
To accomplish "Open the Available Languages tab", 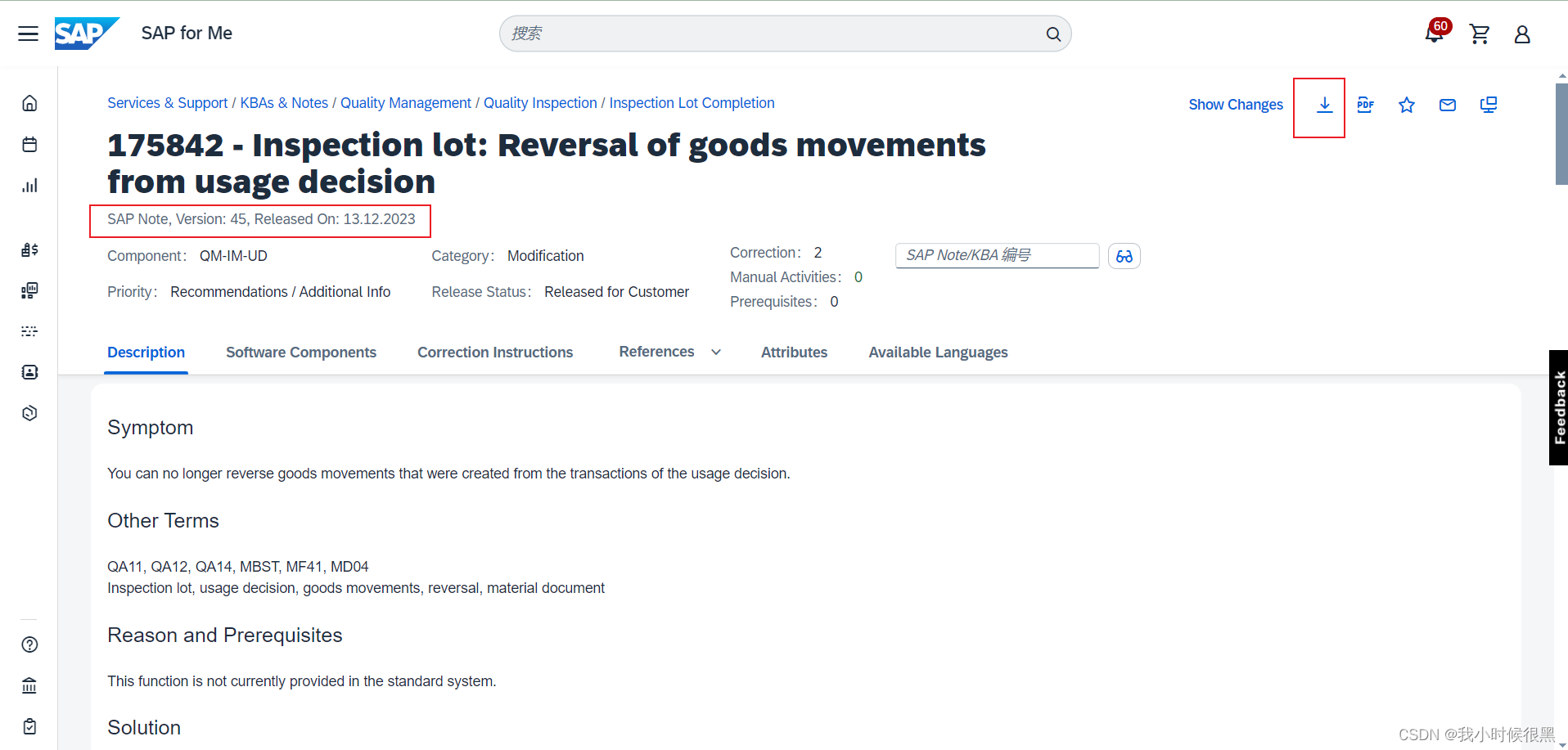I will (938, 353).
